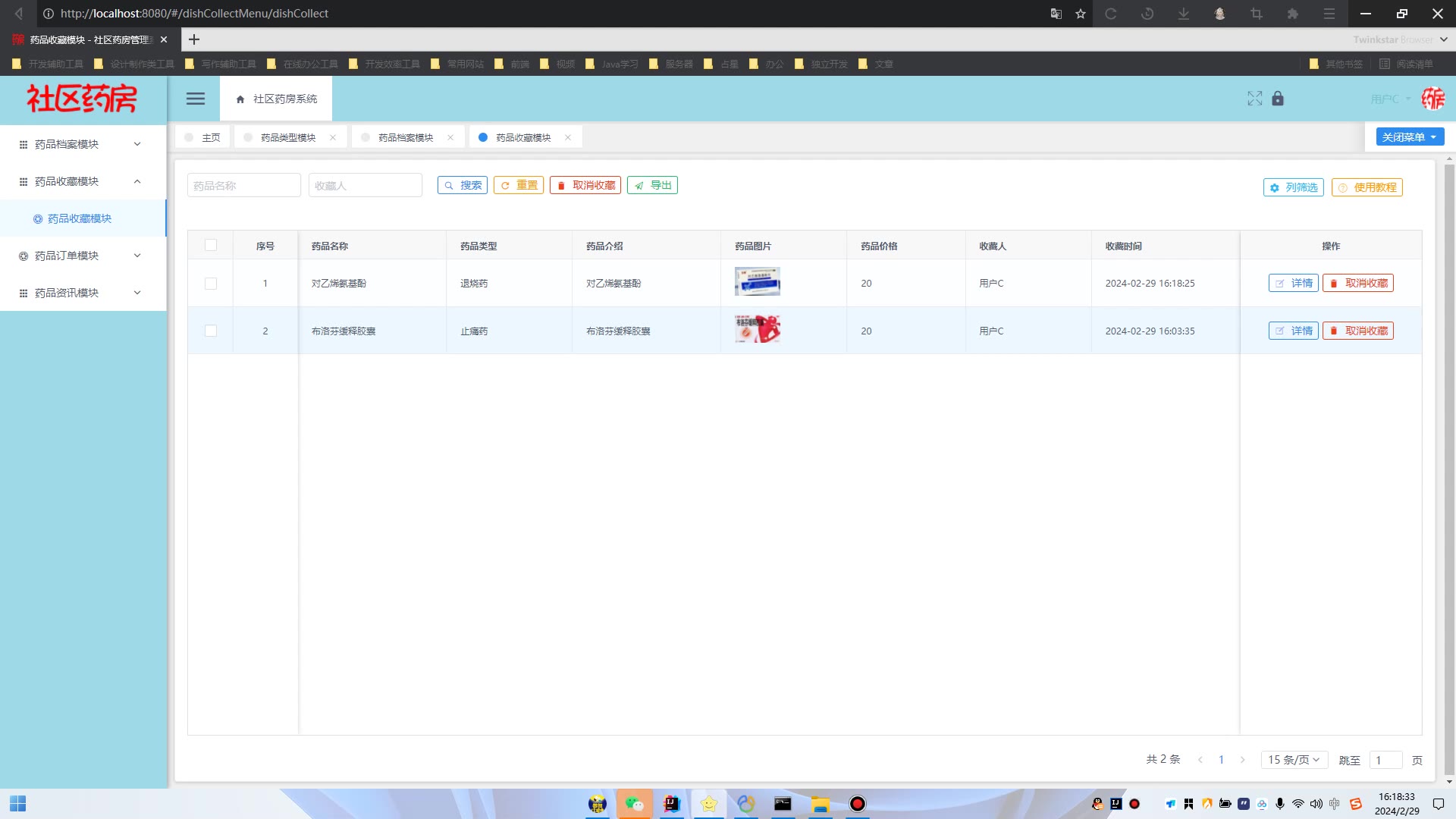Image resolution: width=1456 pixels, height=819 pixels.
Task: Open Windows Start menu
Action: (x=18, y=804)
